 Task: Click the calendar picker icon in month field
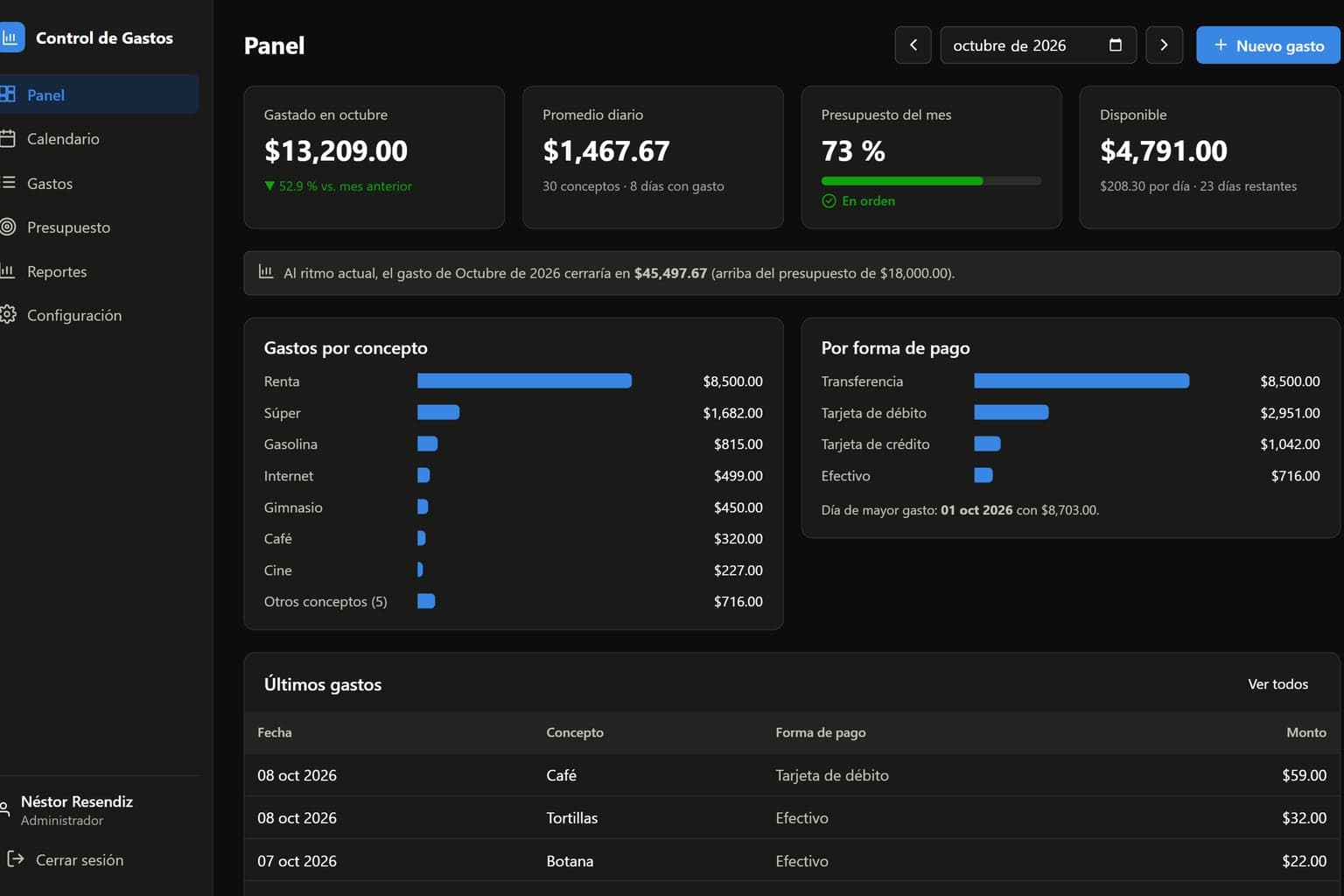point(1116,45)
